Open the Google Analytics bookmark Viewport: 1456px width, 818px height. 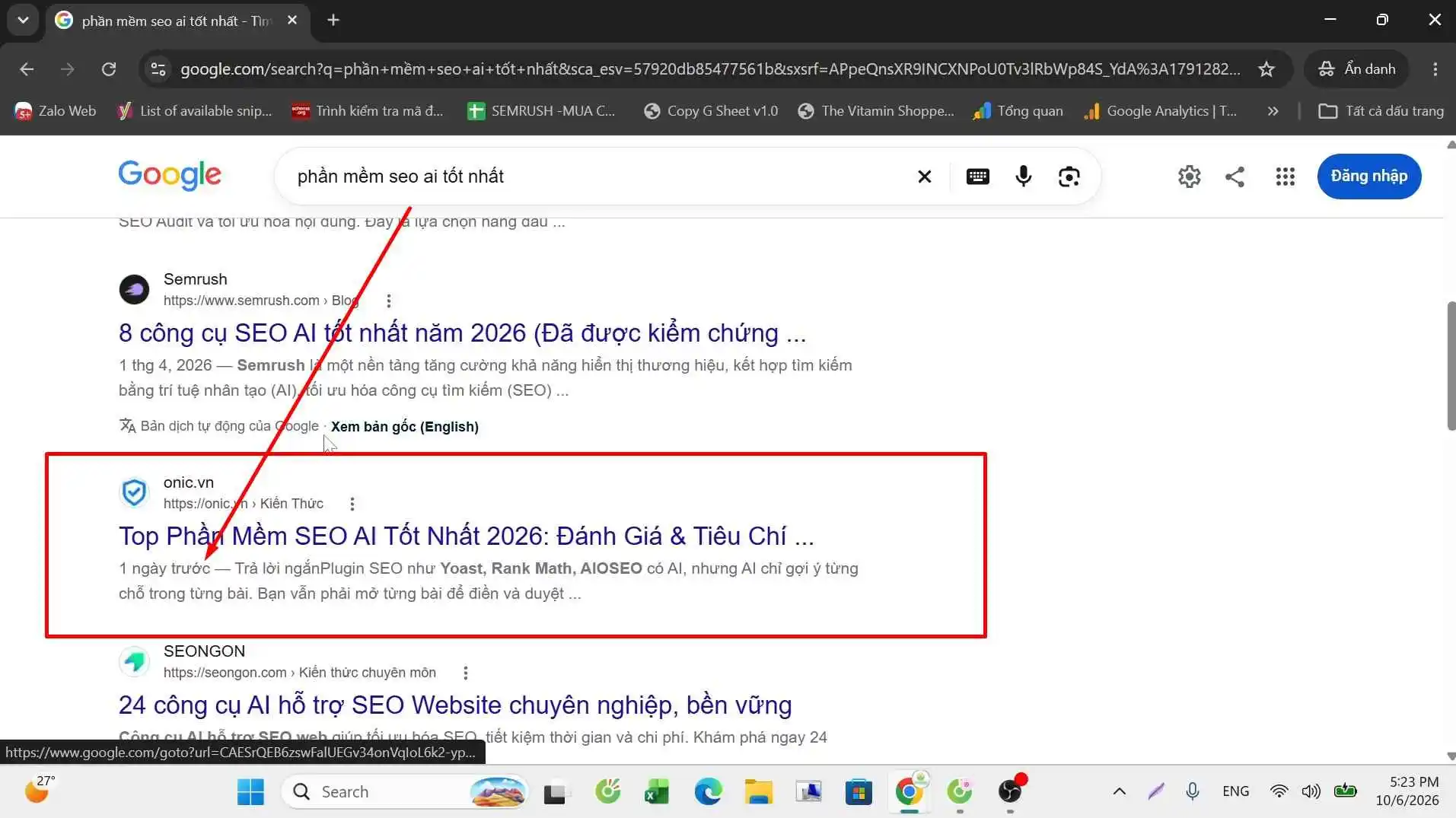(1161, 111)
